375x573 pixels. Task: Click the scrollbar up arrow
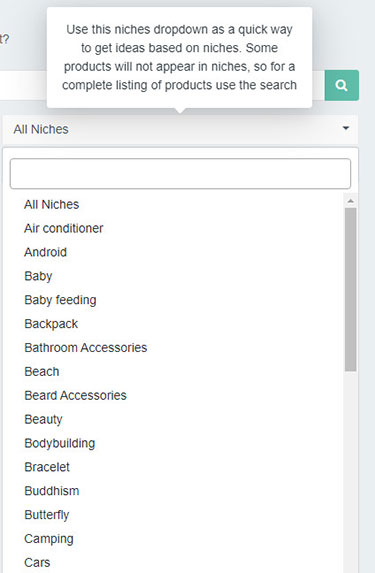351,201
